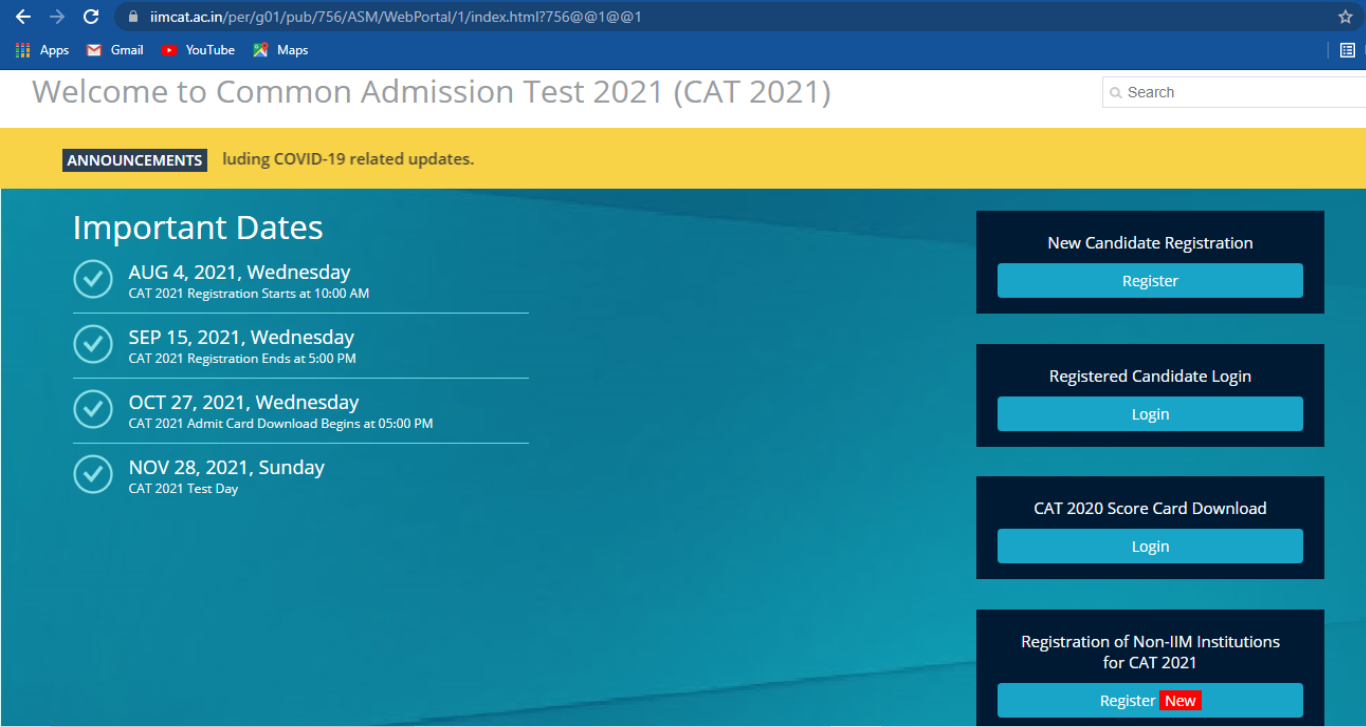Click the 'CAT 2021 Test Day' text
Image resolution: width=1366 pixels, height=727 pixels.
(x=183, y=489)
